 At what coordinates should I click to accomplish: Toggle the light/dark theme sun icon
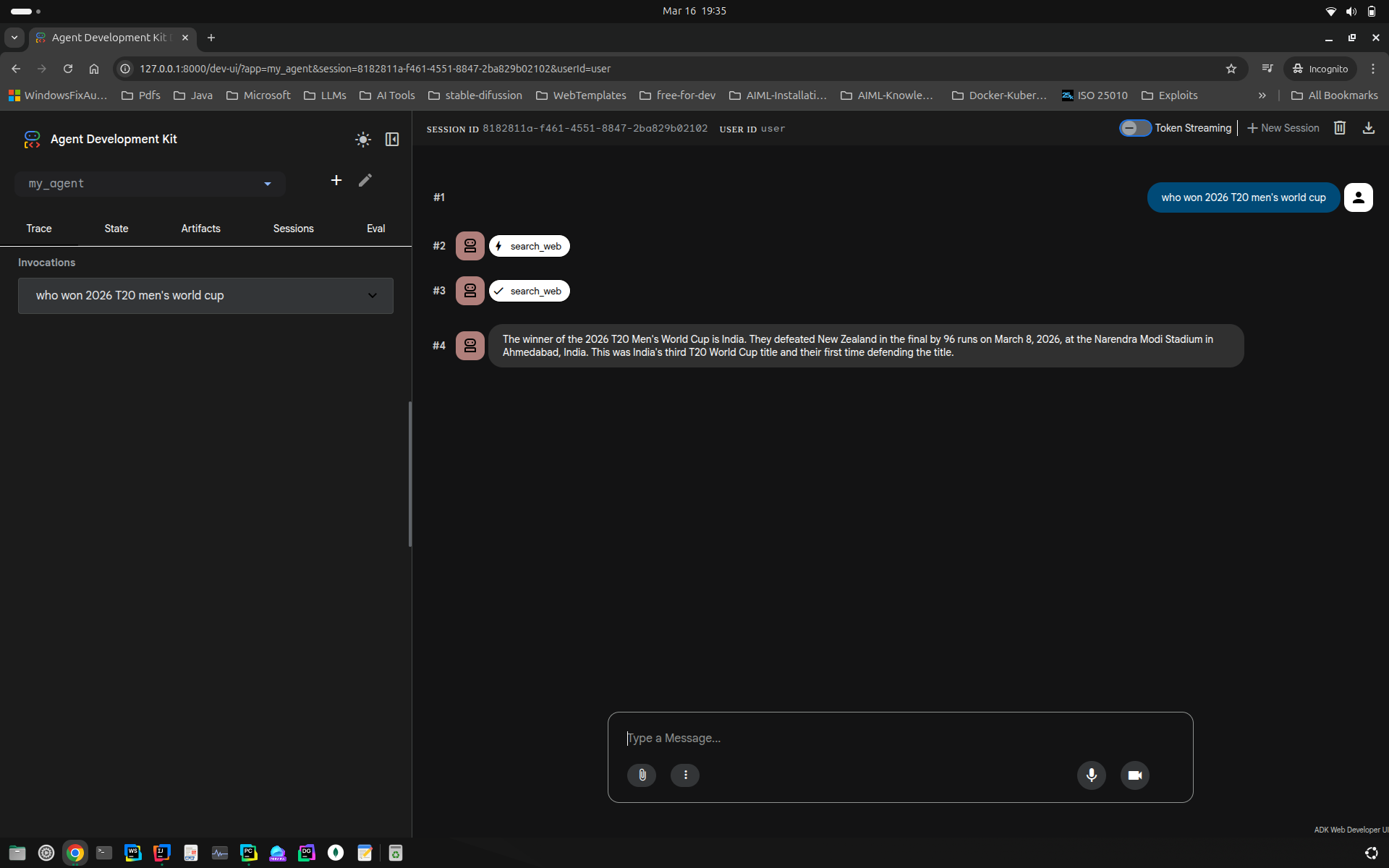coord(362,140)
